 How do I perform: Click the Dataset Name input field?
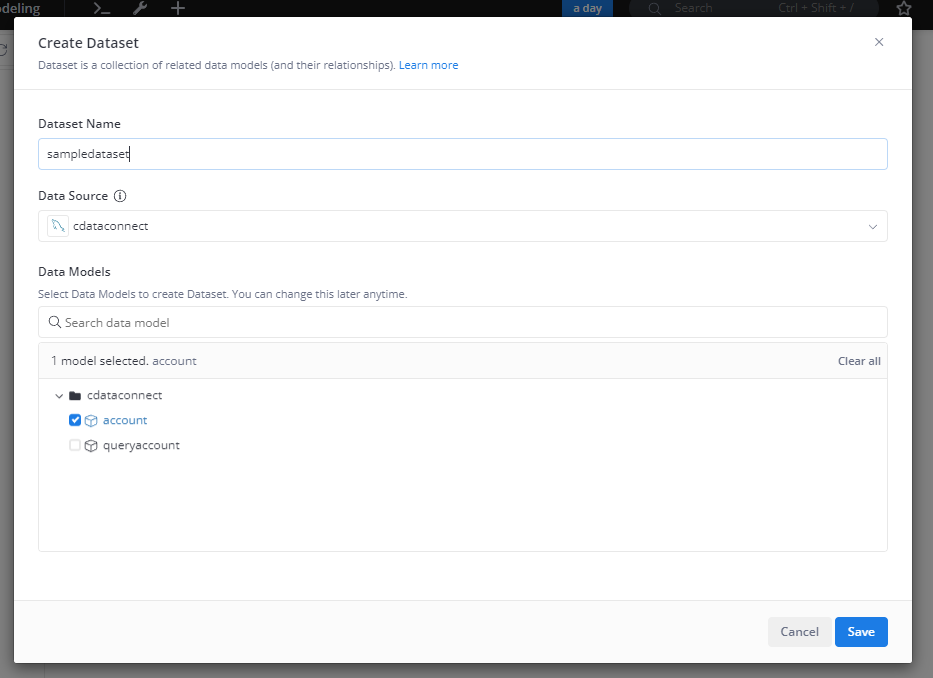point(463,154)
